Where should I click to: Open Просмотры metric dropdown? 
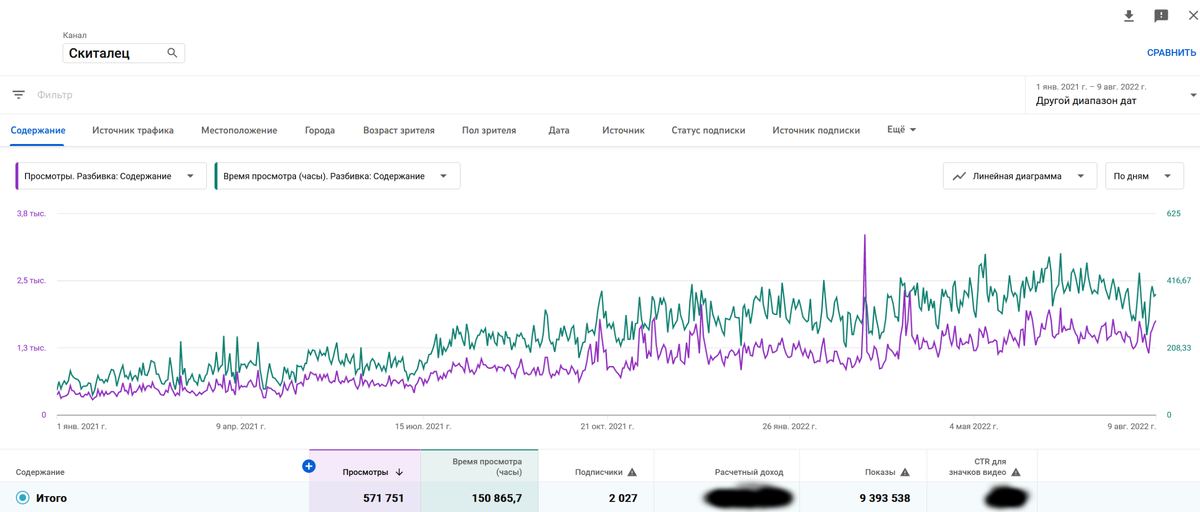[111, 176]
